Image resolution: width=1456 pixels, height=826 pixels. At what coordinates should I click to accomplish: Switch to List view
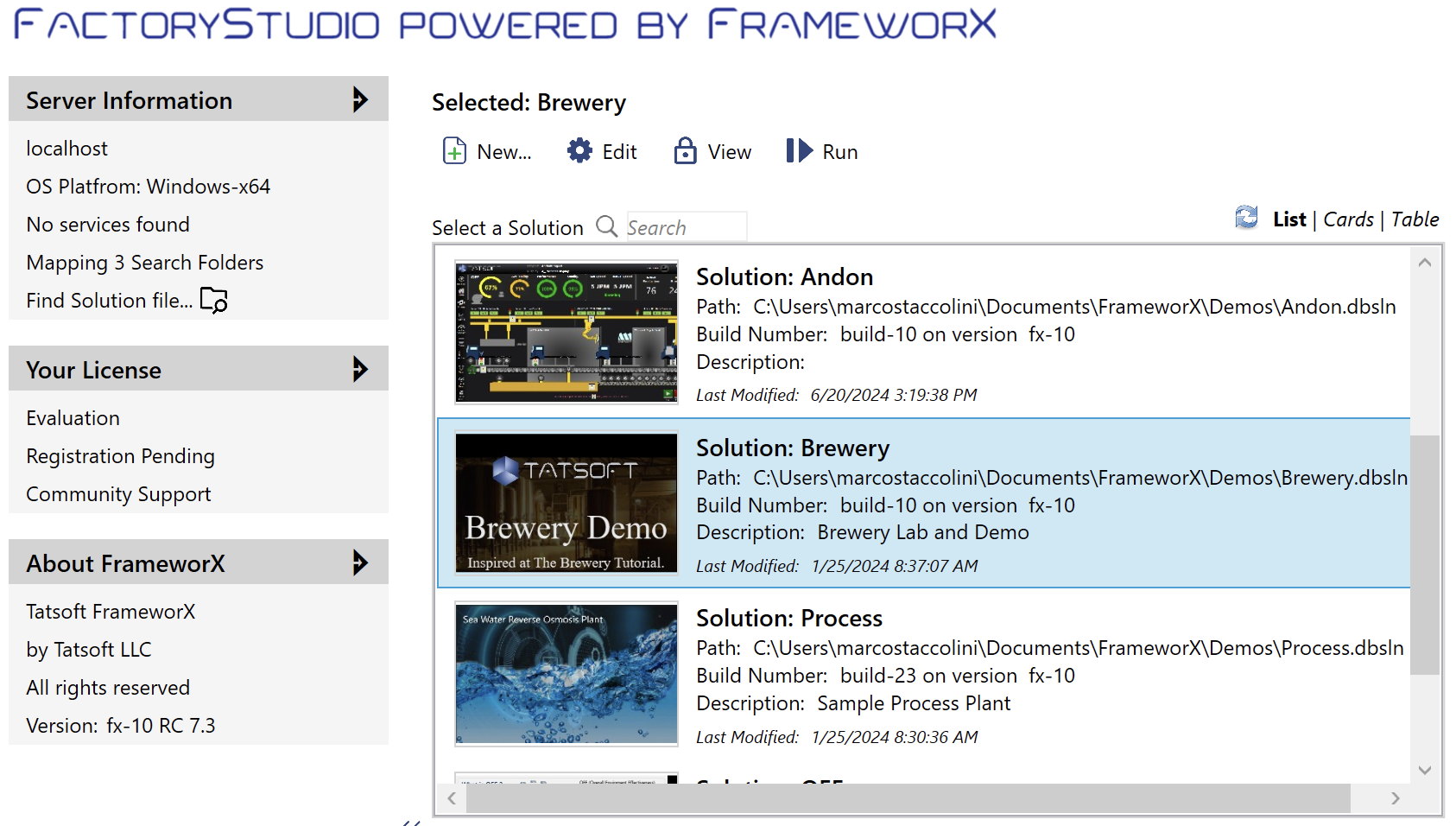[1289, 219]
